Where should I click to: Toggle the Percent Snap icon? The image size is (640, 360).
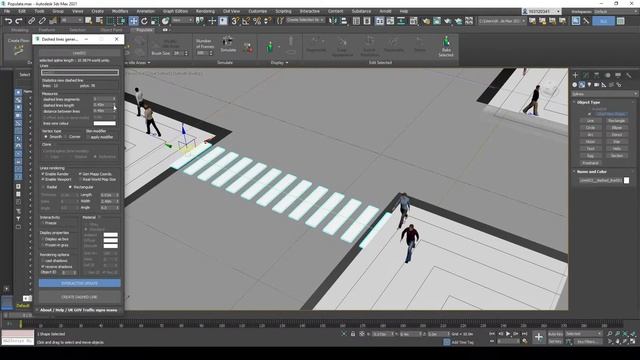[257, 20]
